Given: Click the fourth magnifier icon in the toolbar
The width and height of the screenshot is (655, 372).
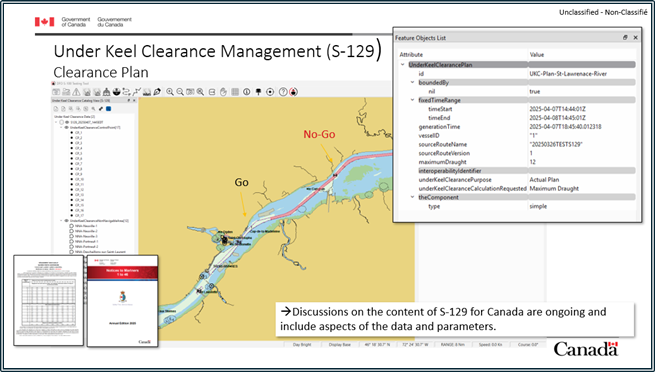Looking at the screenshot, I should (201, 92).
